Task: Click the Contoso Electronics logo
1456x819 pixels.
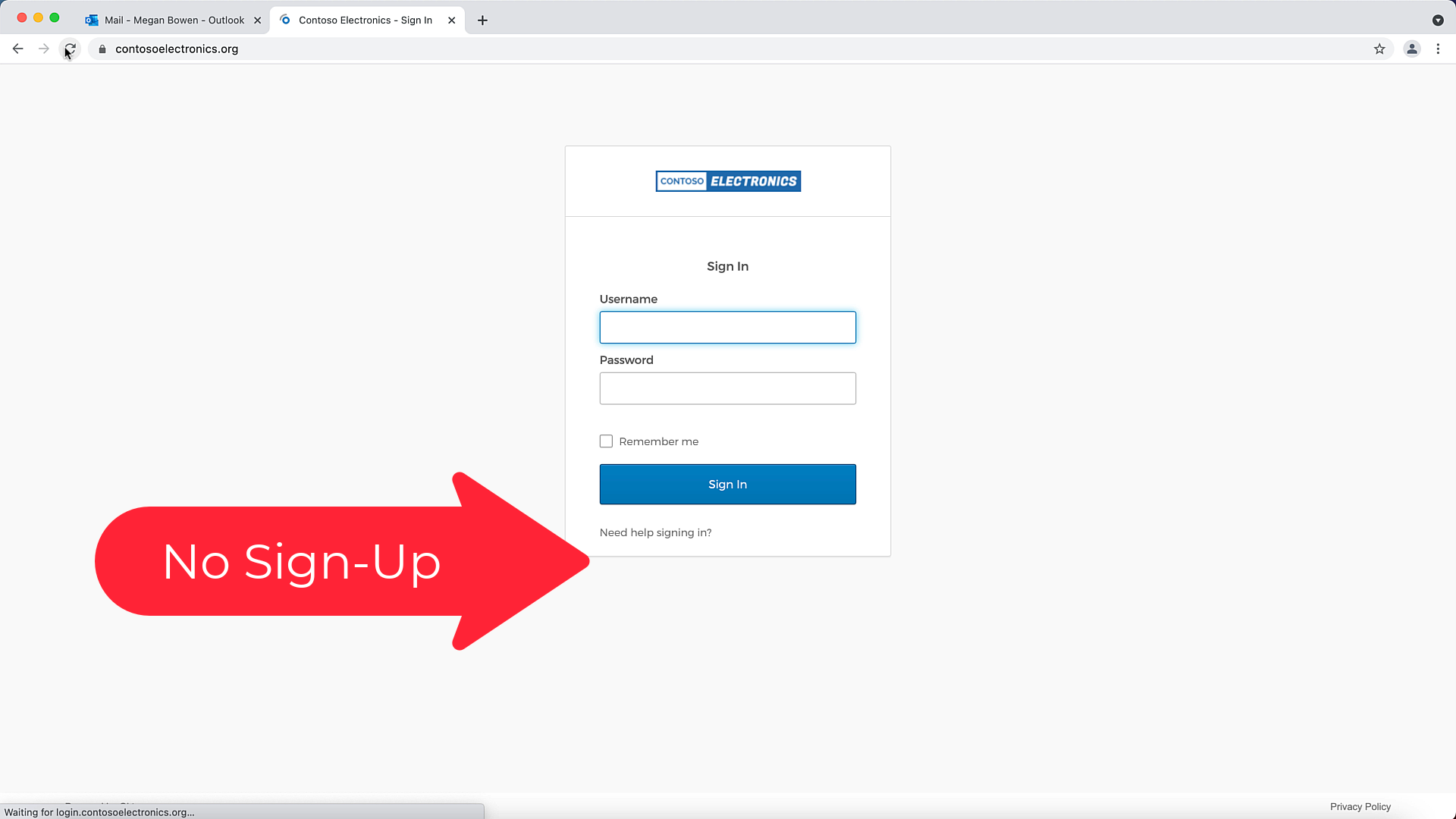Action: point(728,181)
